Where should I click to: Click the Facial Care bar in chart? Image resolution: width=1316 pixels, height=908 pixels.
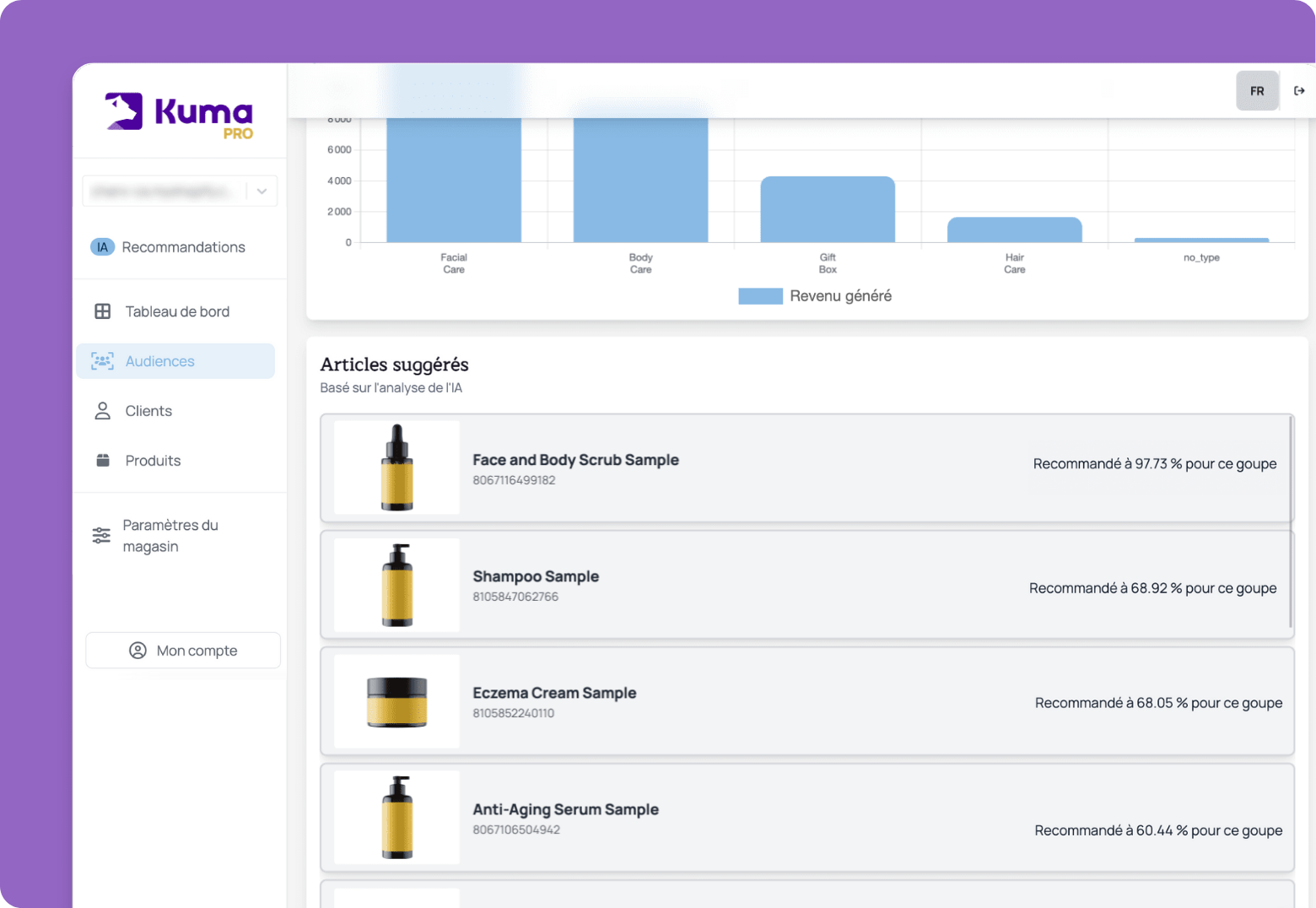pos(454,180)
